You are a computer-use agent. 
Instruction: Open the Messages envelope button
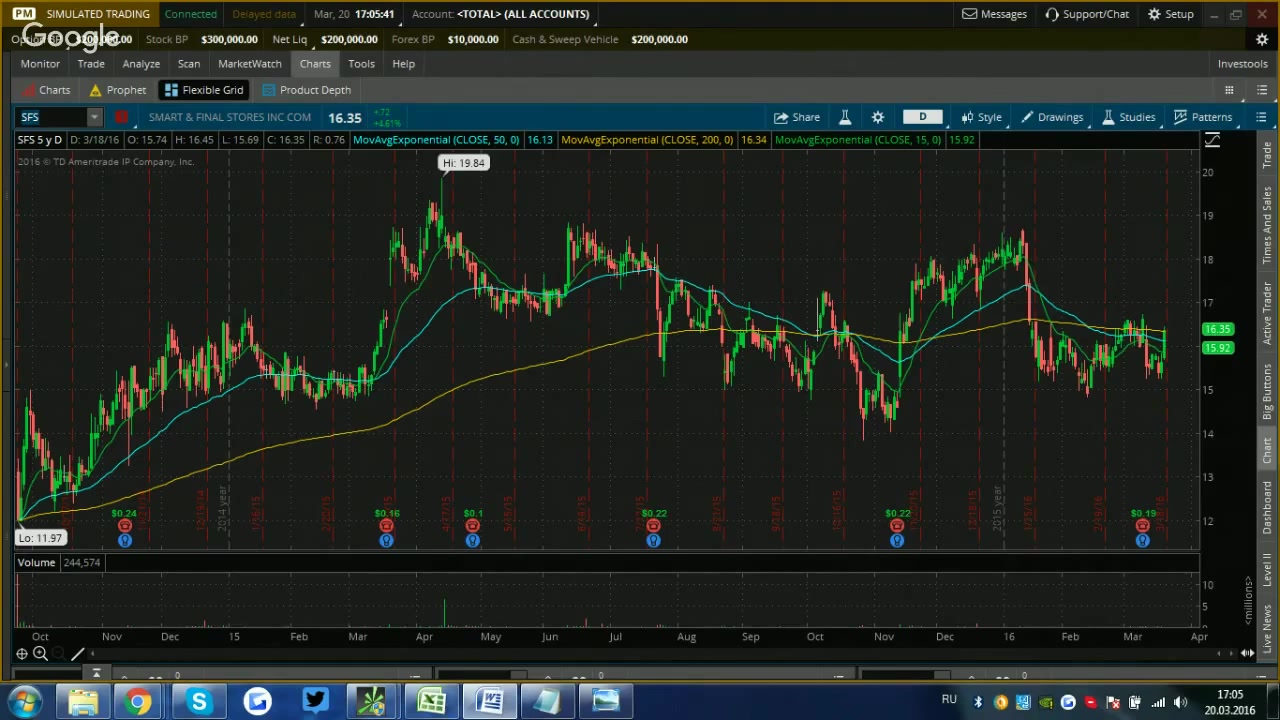click(x=994, y=14)
